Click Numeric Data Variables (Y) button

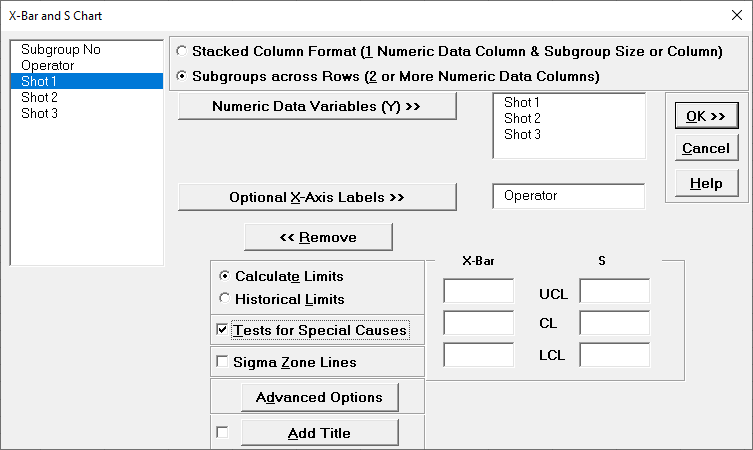pos(317,106)
